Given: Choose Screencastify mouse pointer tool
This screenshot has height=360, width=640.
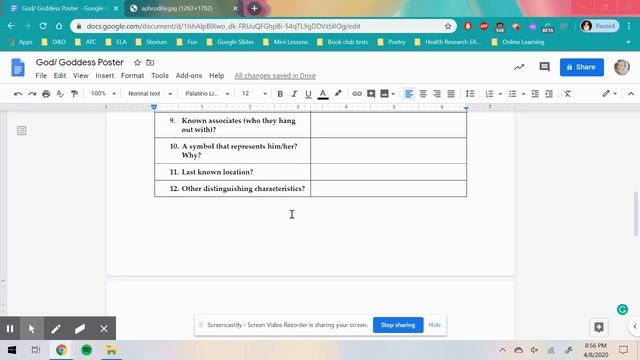Looking at the screenshot, I should pyautogui.click(x=32, y=329).
